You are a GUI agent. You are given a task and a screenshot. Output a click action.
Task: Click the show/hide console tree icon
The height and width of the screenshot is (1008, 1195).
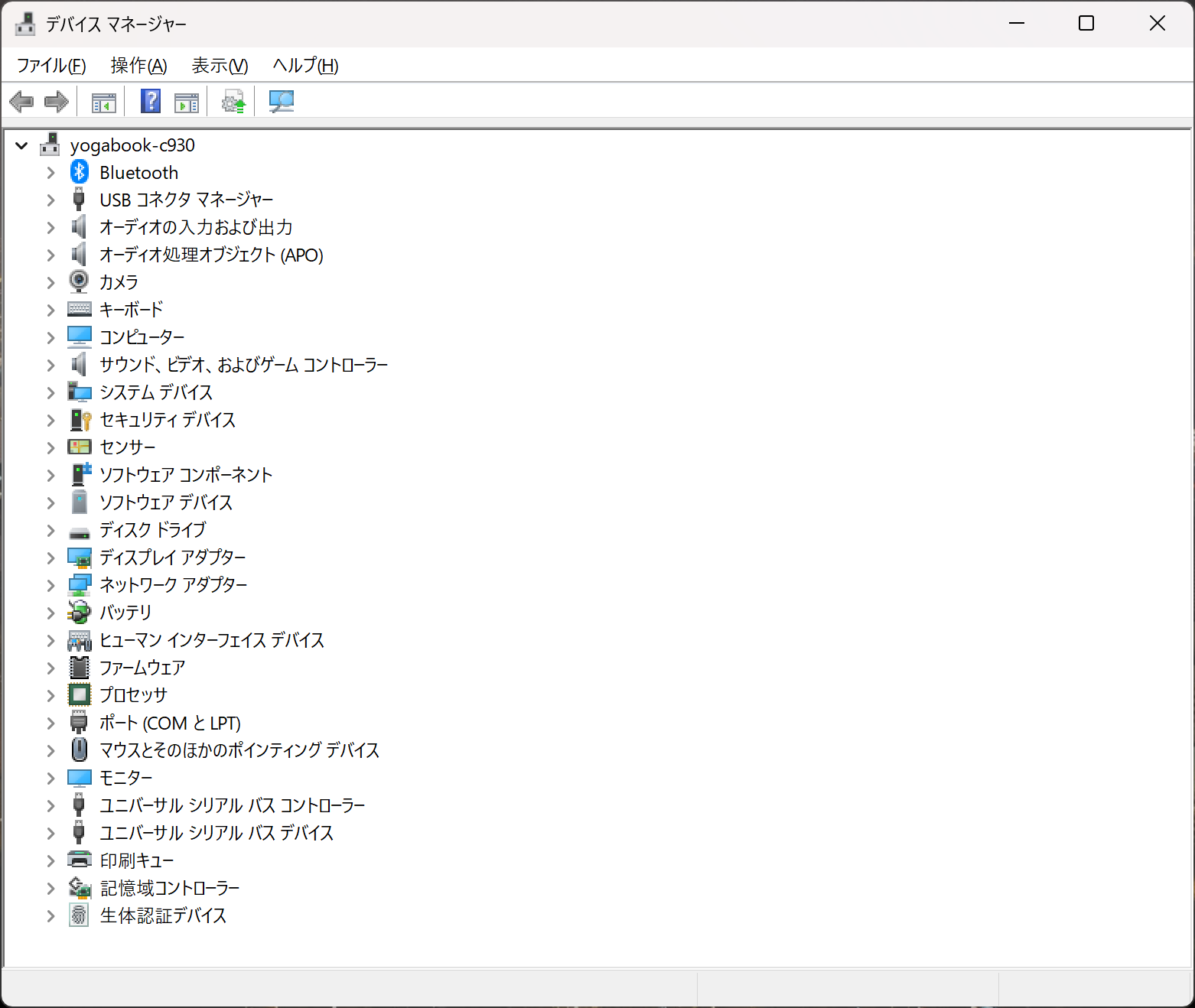(x=103, y=102)
